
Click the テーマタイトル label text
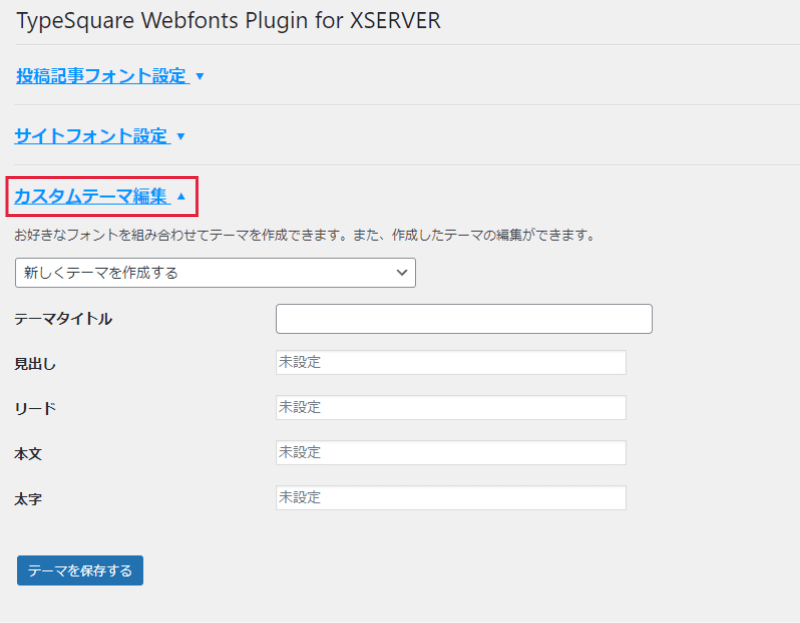[63, 319]
